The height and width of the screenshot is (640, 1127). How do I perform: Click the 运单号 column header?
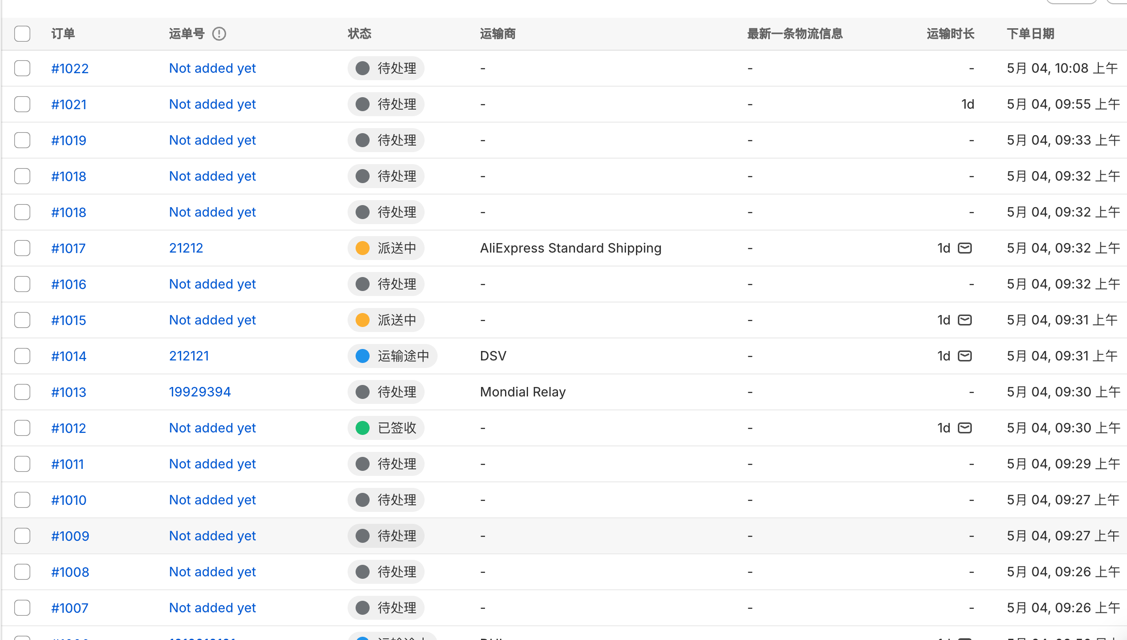[x=187, y=34]
